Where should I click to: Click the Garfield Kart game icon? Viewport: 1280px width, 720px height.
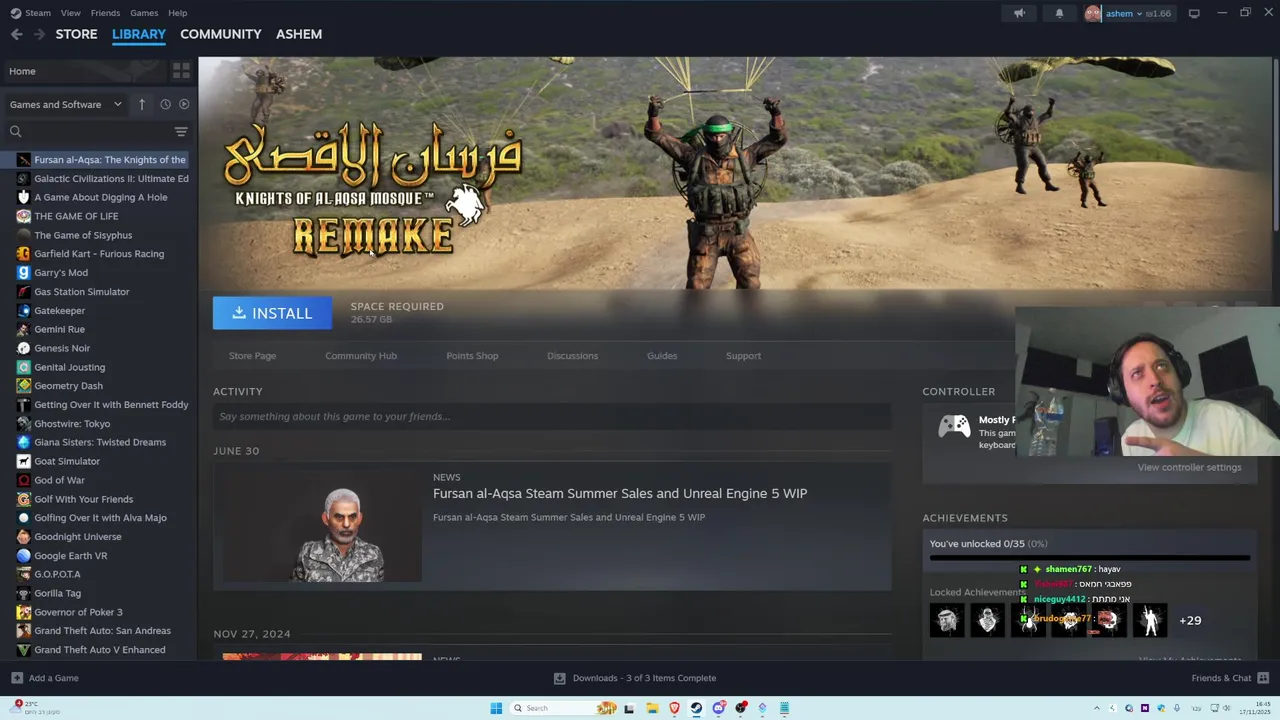24,254
